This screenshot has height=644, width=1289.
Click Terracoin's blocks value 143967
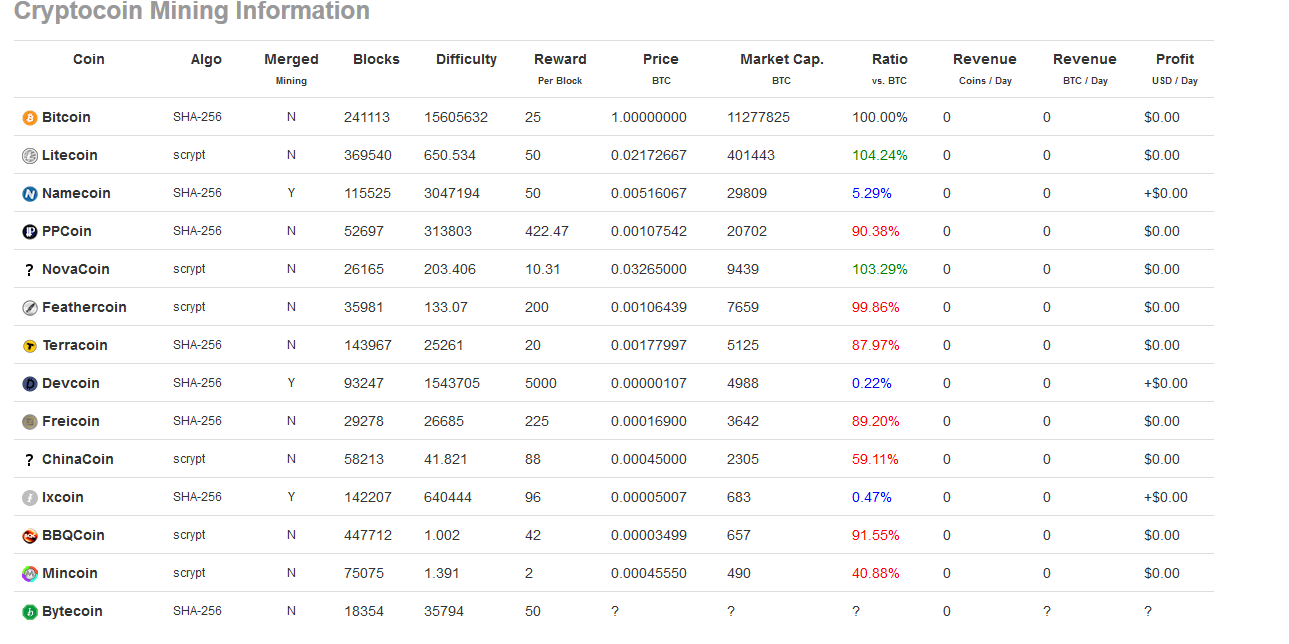[368, 345]
